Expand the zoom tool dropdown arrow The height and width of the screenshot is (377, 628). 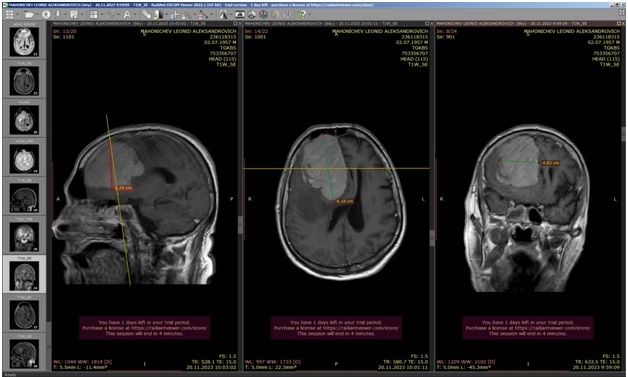tap(195, 14)
